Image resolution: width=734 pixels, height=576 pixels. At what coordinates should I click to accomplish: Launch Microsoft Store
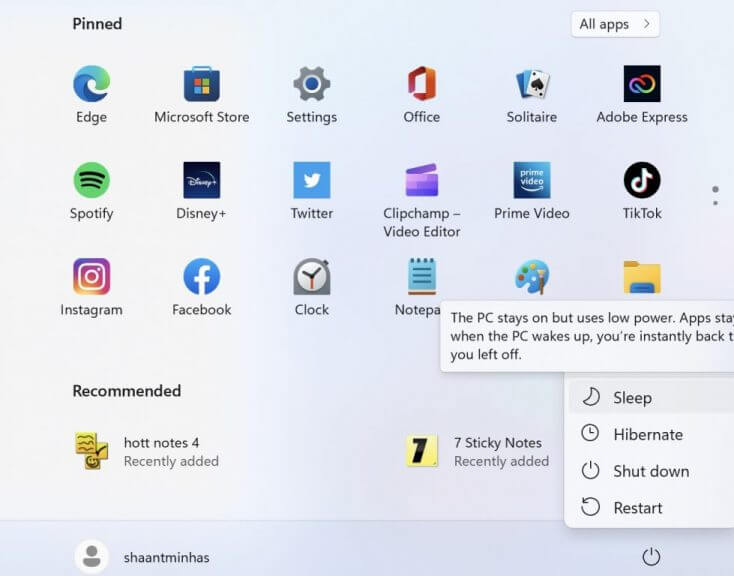[202, 94]
